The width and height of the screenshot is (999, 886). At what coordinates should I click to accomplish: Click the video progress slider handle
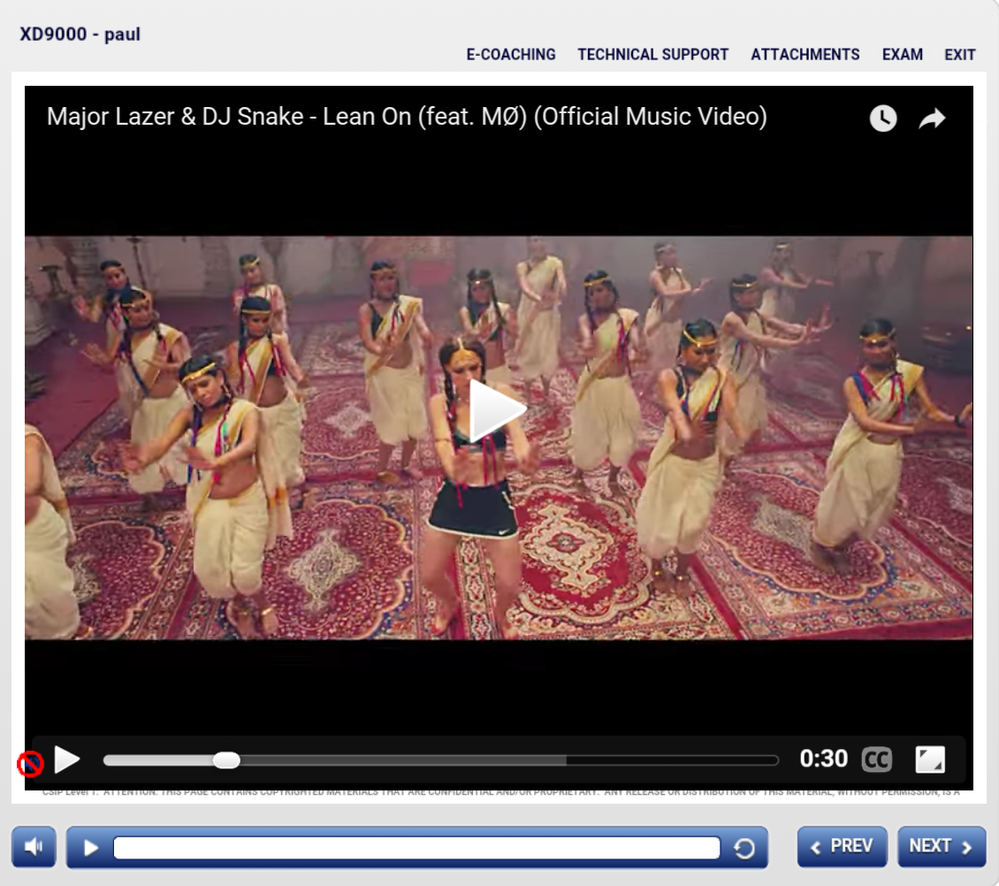[x=226, y=760]
